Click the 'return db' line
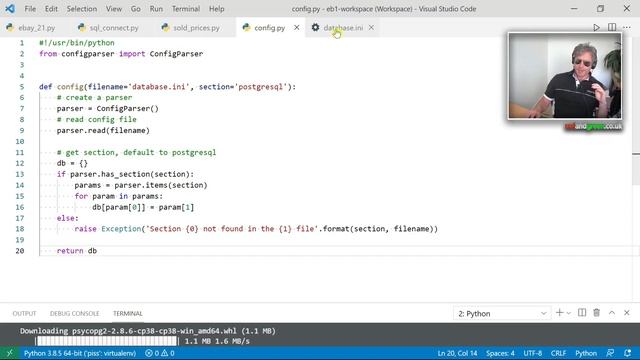Image resolution: width=640 pixels, height=360 pixels. coord(77,251)
